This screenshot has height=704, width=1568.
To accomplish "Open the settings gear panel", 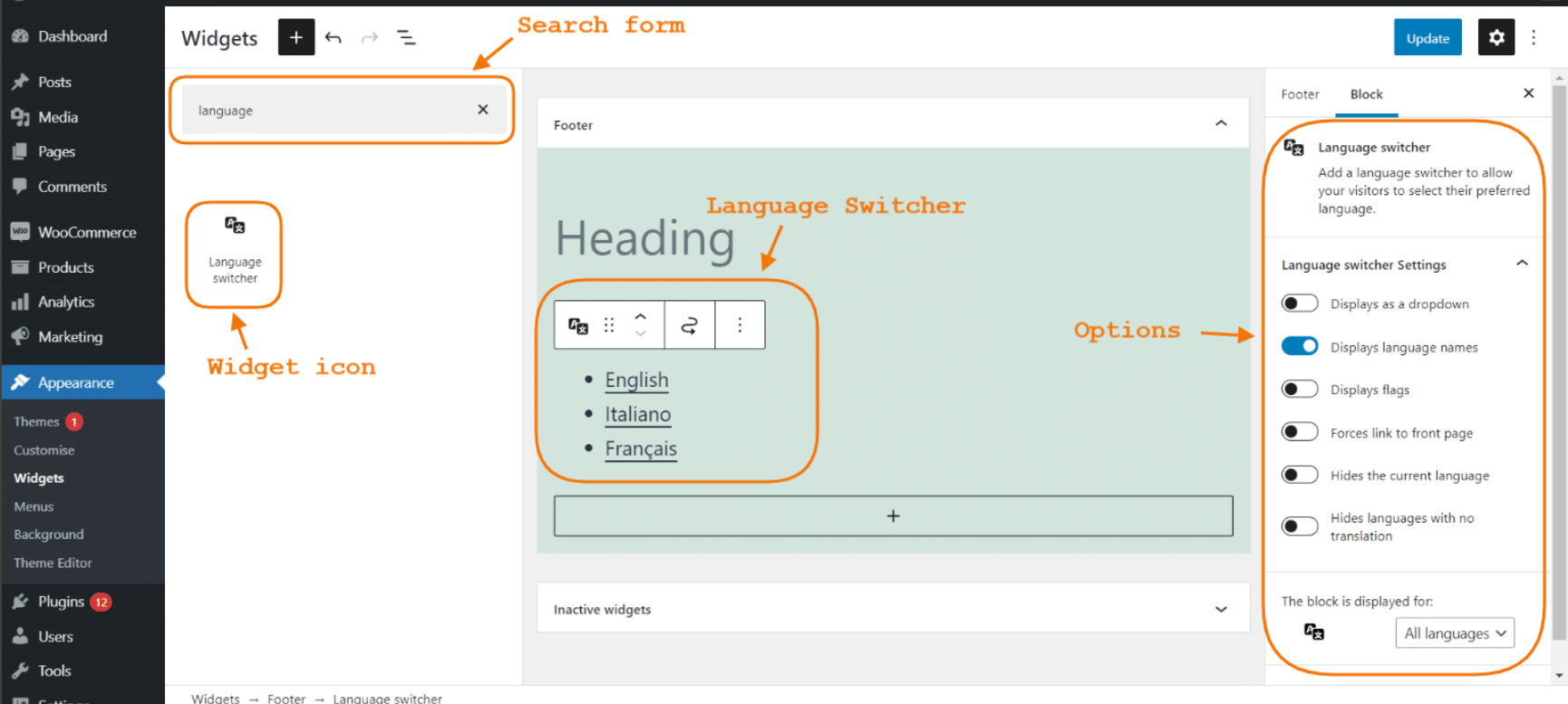I will click(x=1496, y=37).
